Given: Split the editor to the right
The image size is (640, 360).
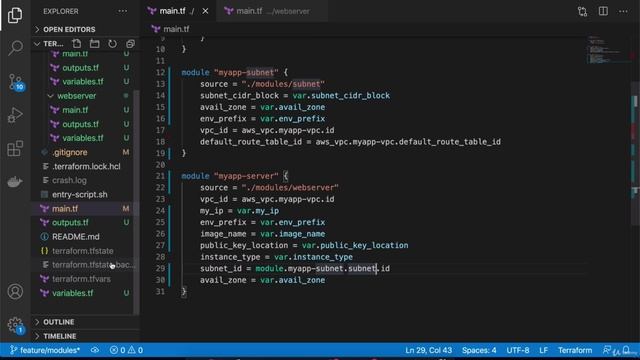Looking at the screenshot, I should pos(603,11).
